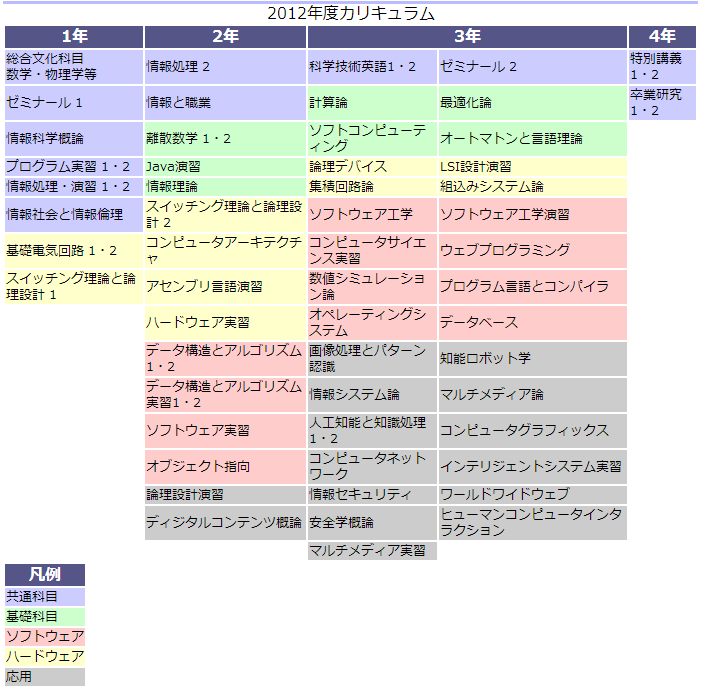Image resolution: width=709 pixels, height=693 pixels.
Task: Select 画像処理とパターン認識 cell
Action: (372, 358)
